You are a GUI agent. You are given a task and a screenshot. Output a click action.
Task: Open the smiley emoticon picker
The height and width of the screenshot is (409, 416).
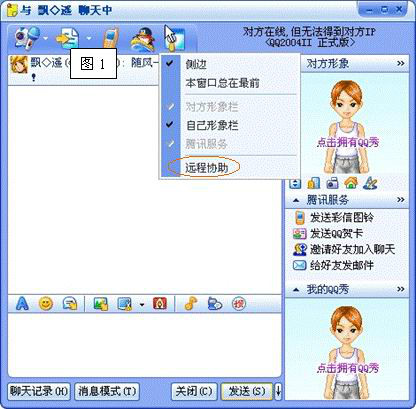(x=46, y=304)
